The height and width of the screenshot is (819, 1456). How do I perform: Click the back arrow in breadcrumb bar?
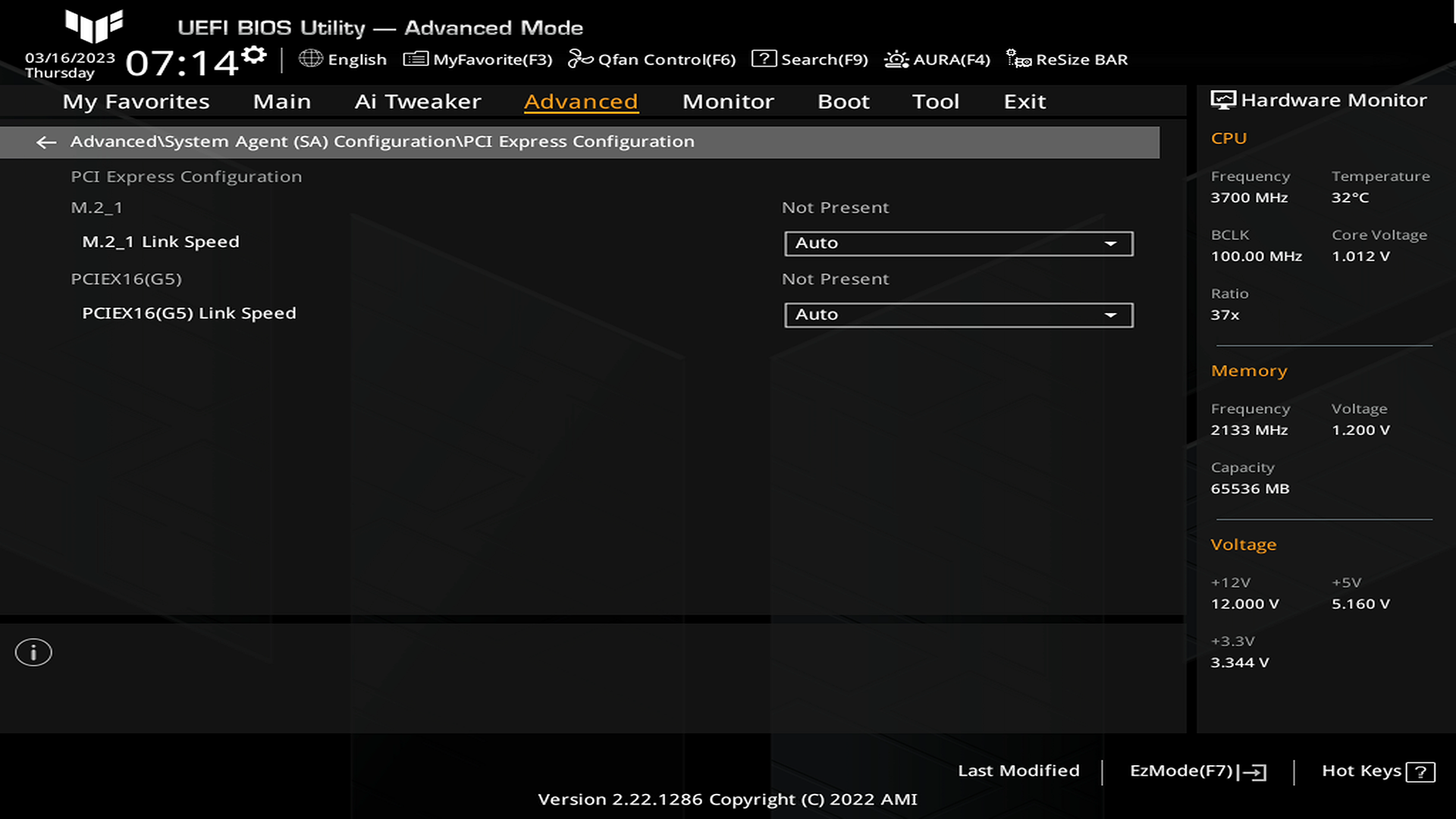pyautogui.click(x=46, y=143)
